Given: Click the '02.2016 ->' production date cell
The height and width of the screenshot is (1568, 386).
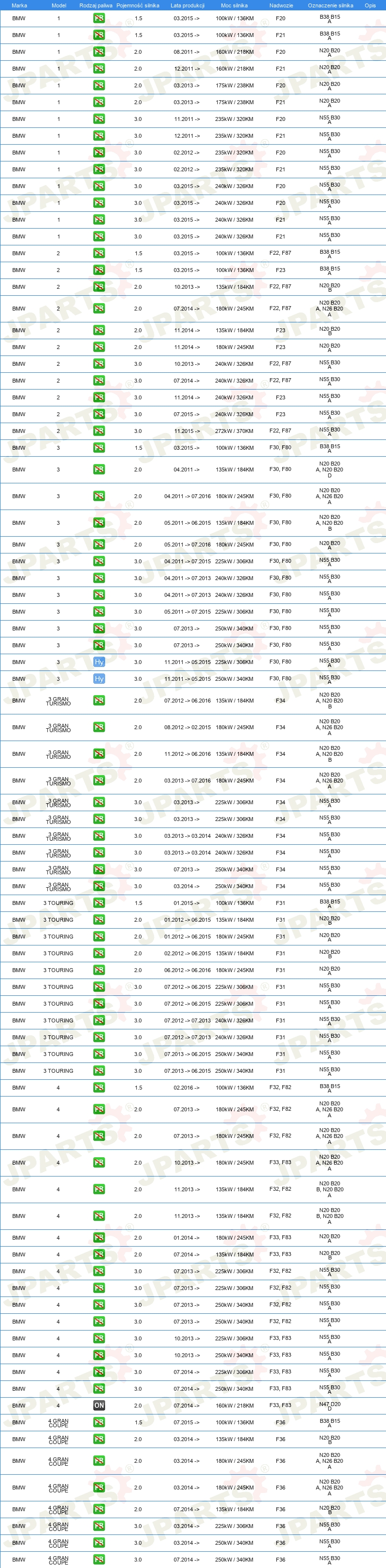Looking at the screenshot, I should point(187,1088).
